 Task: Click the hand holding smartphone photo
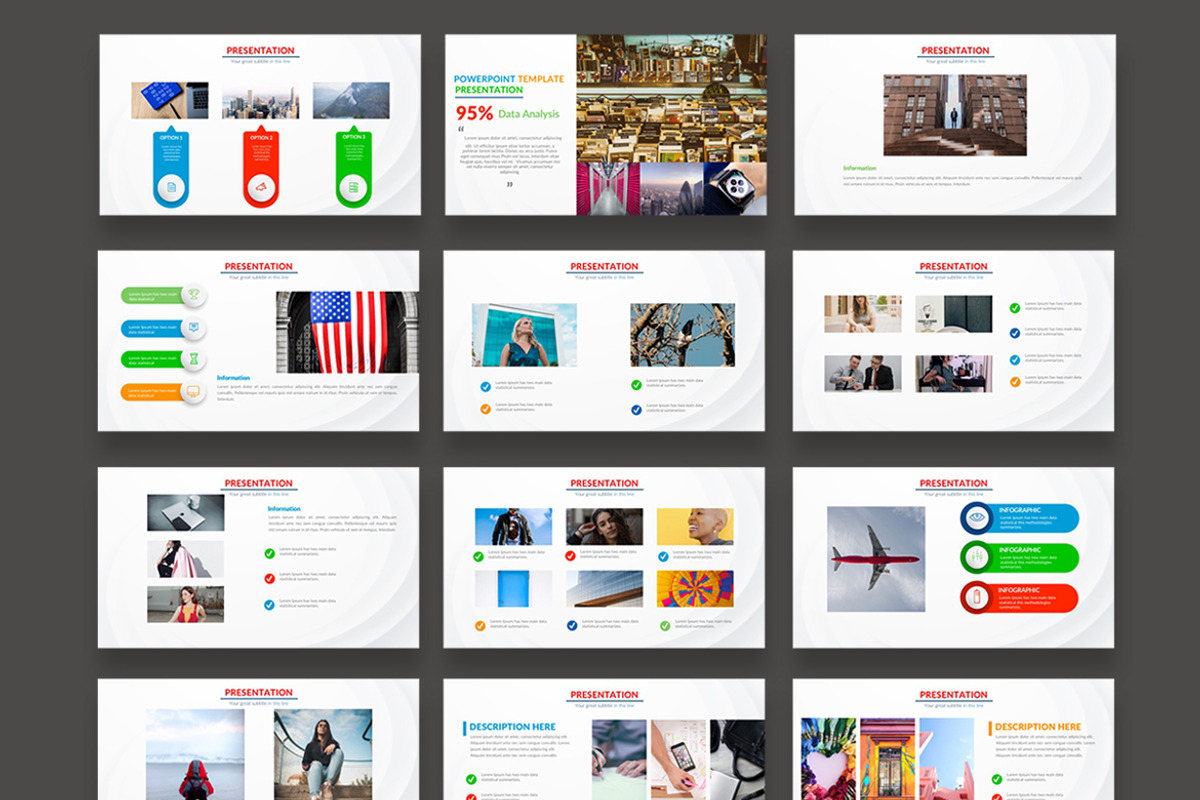point(678,759)
